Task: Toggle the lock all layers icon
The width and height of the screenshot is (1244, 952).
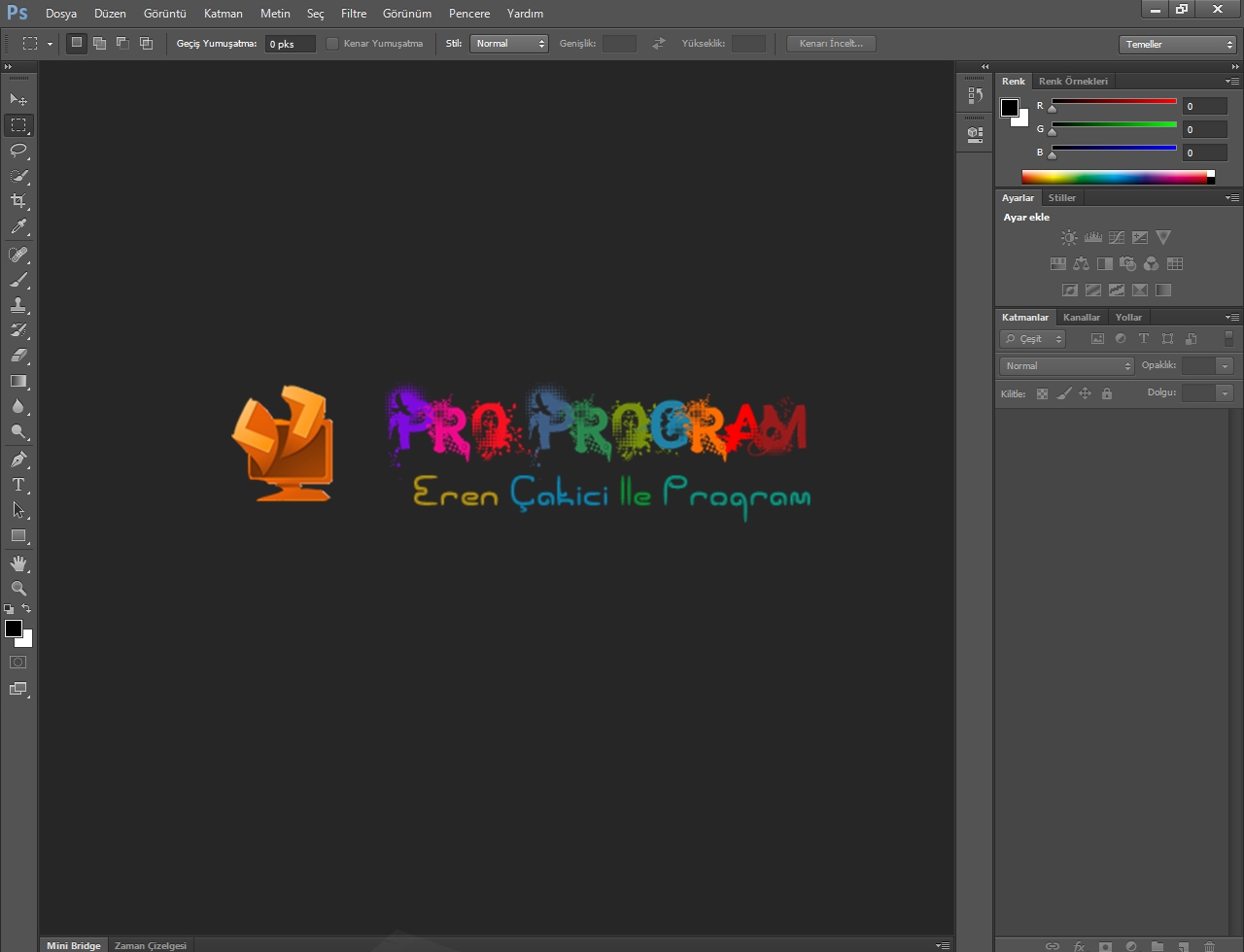Action: point(1107,393)
